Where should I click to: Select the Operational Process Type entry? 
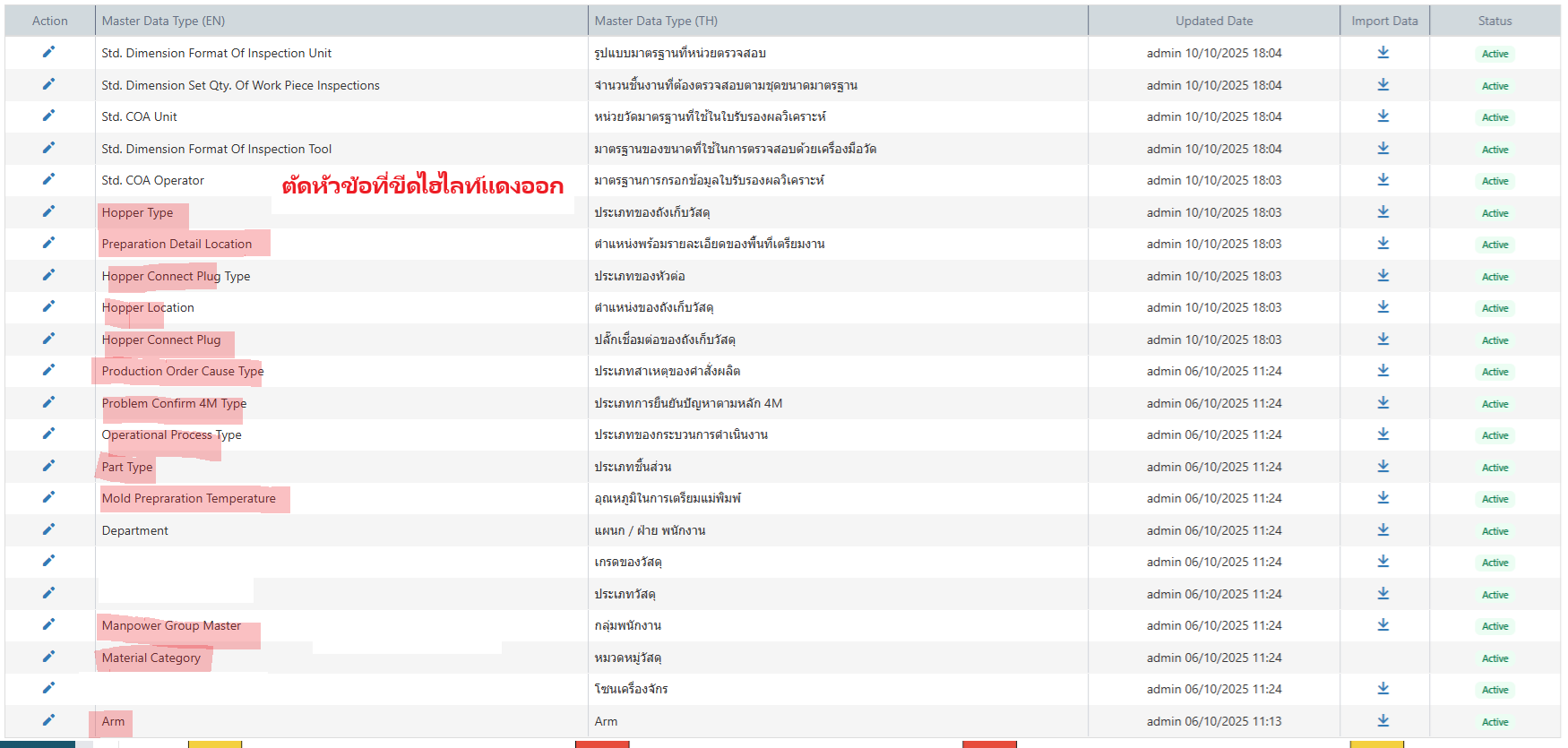pyautogui.click(x=171, y=434)
